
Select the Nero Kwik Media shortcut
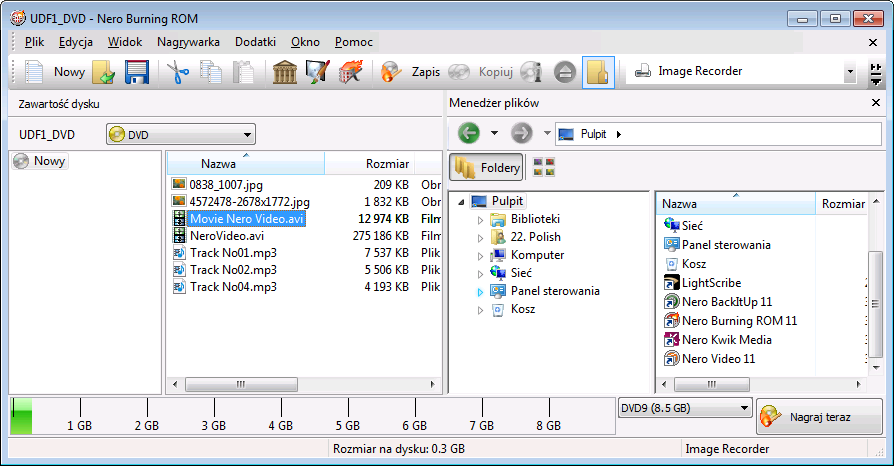[x=718, y=339]
